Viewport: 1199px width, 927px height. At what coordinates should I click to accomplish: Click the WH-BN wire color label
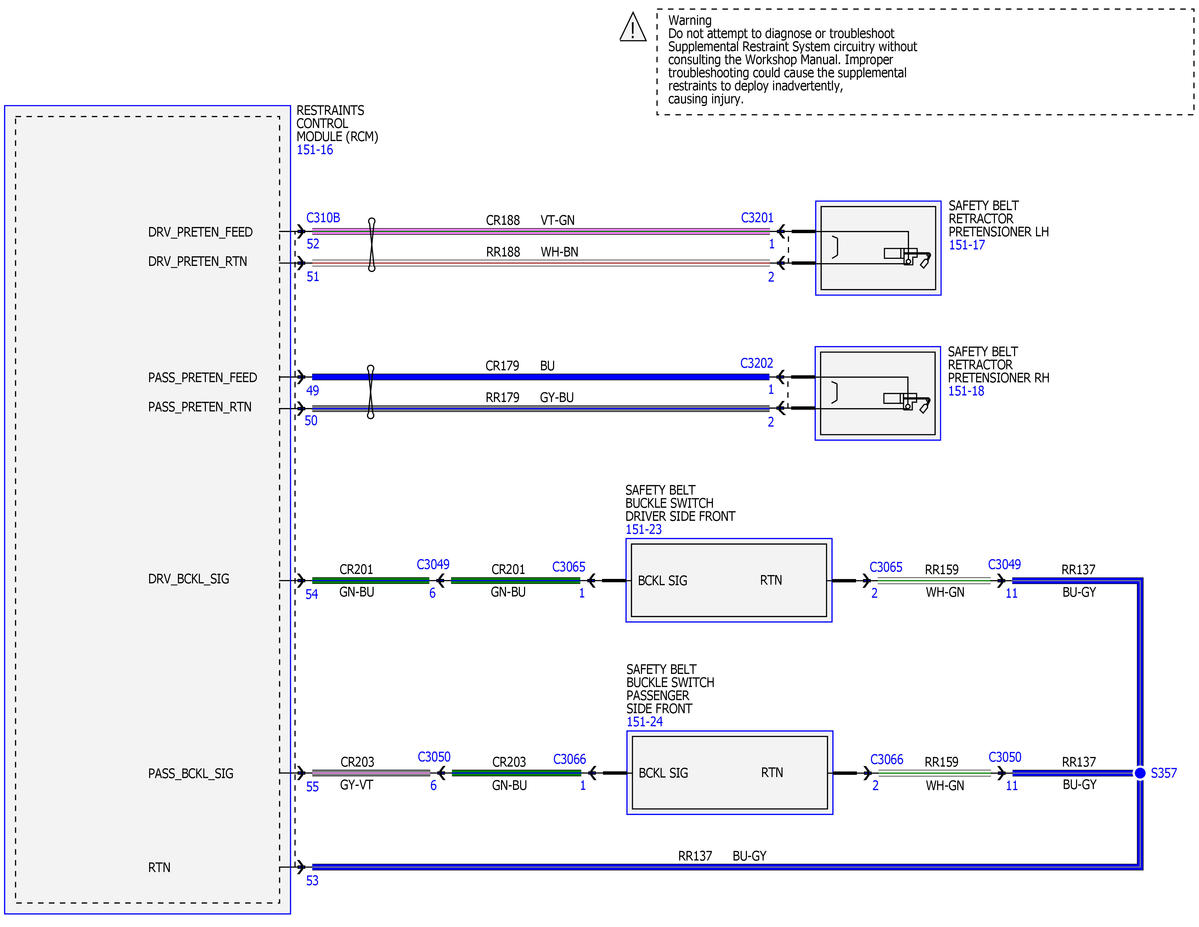559,252
